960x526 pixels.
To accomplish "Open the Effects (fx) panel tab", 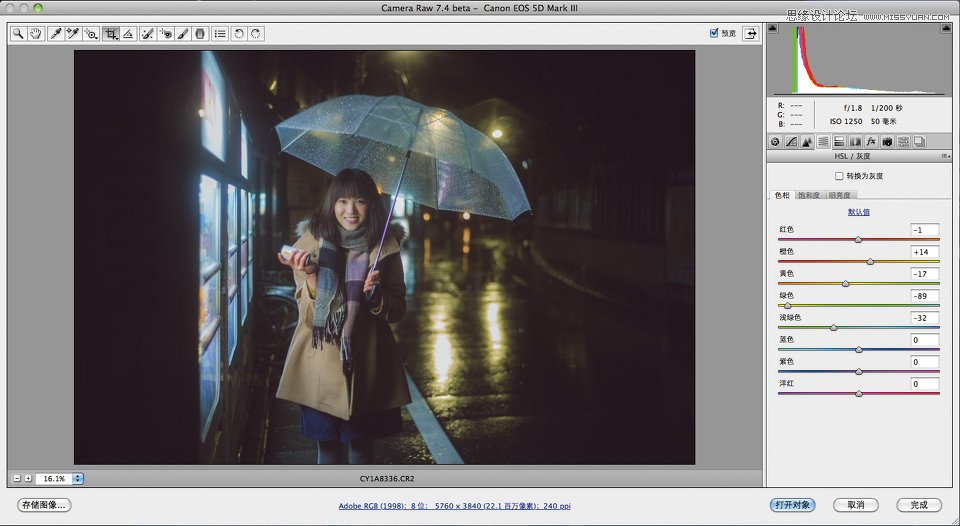I will pyautogui.click(x=871, y=142).
